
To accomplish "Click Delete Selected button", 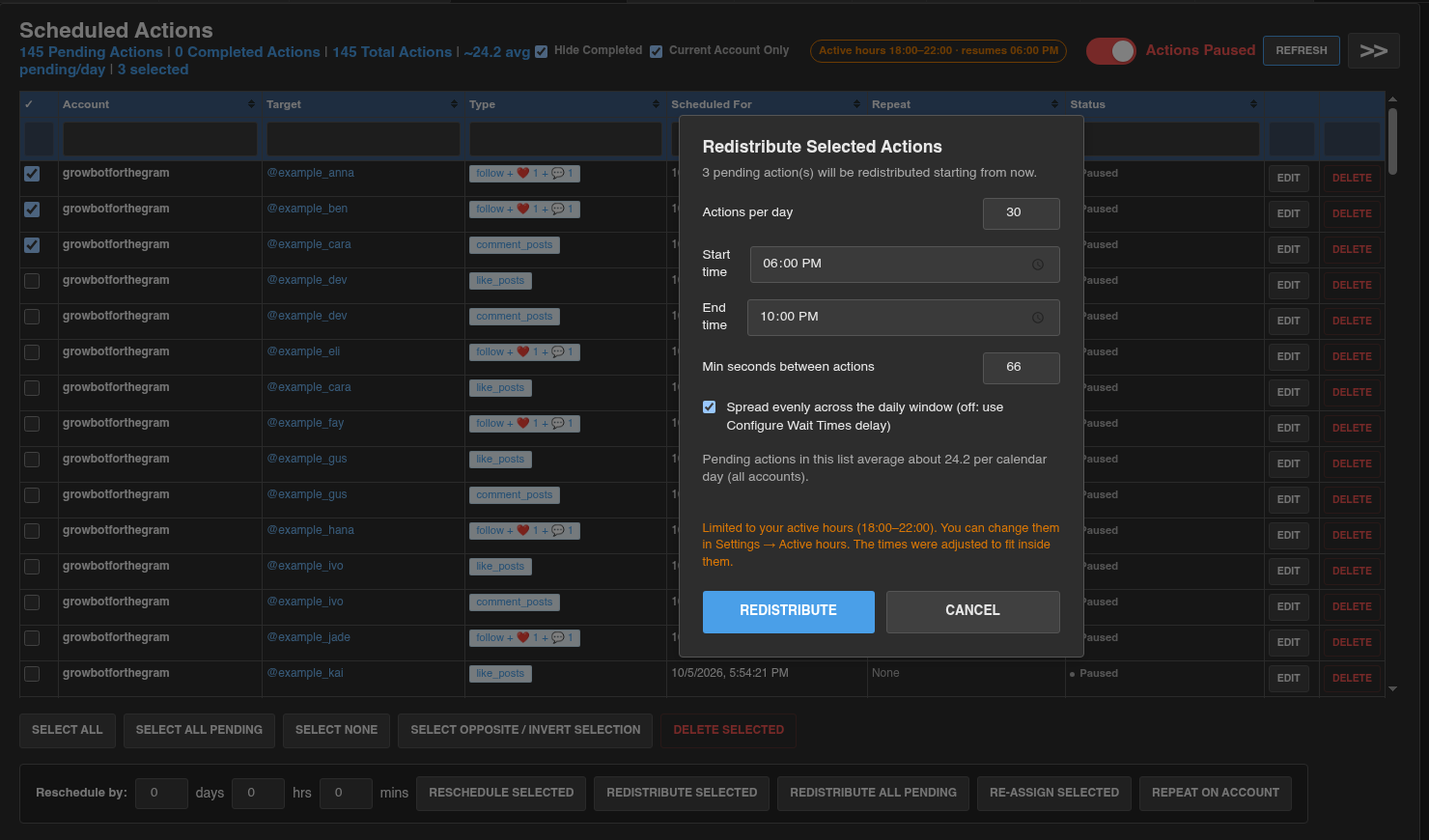I will (728, 731).
